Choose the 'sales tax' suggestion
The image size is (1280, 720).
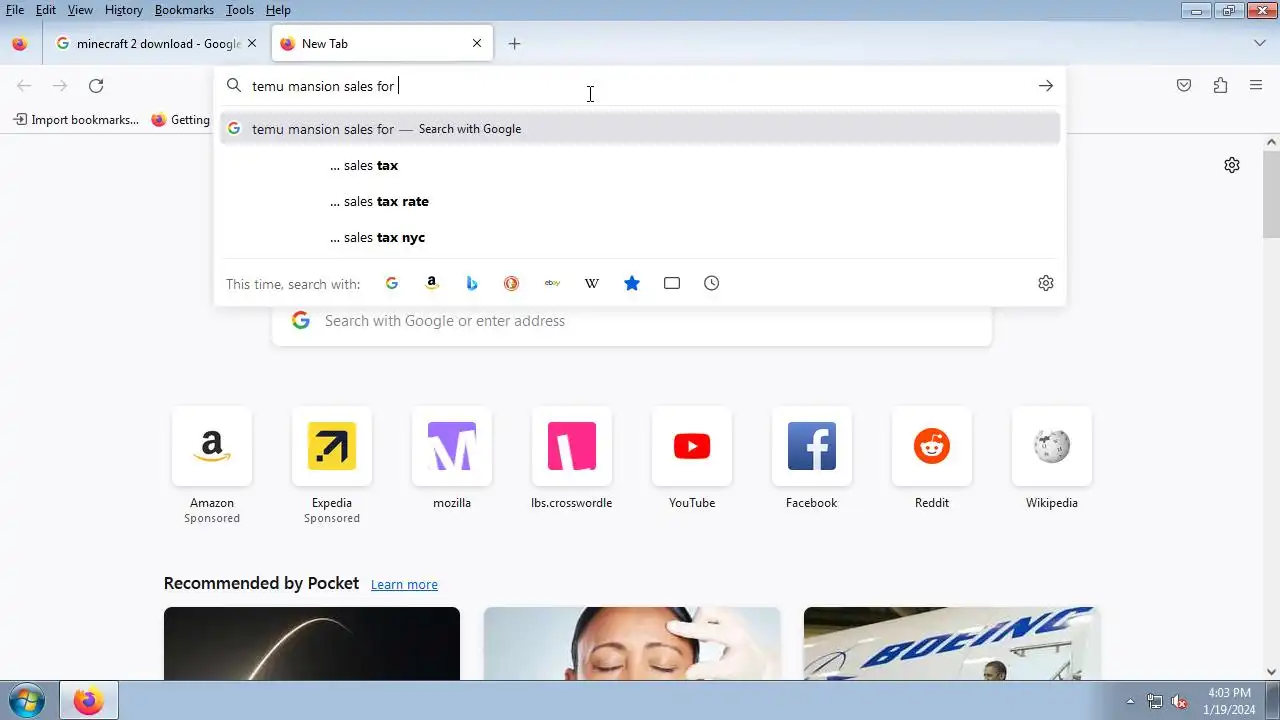640,165
